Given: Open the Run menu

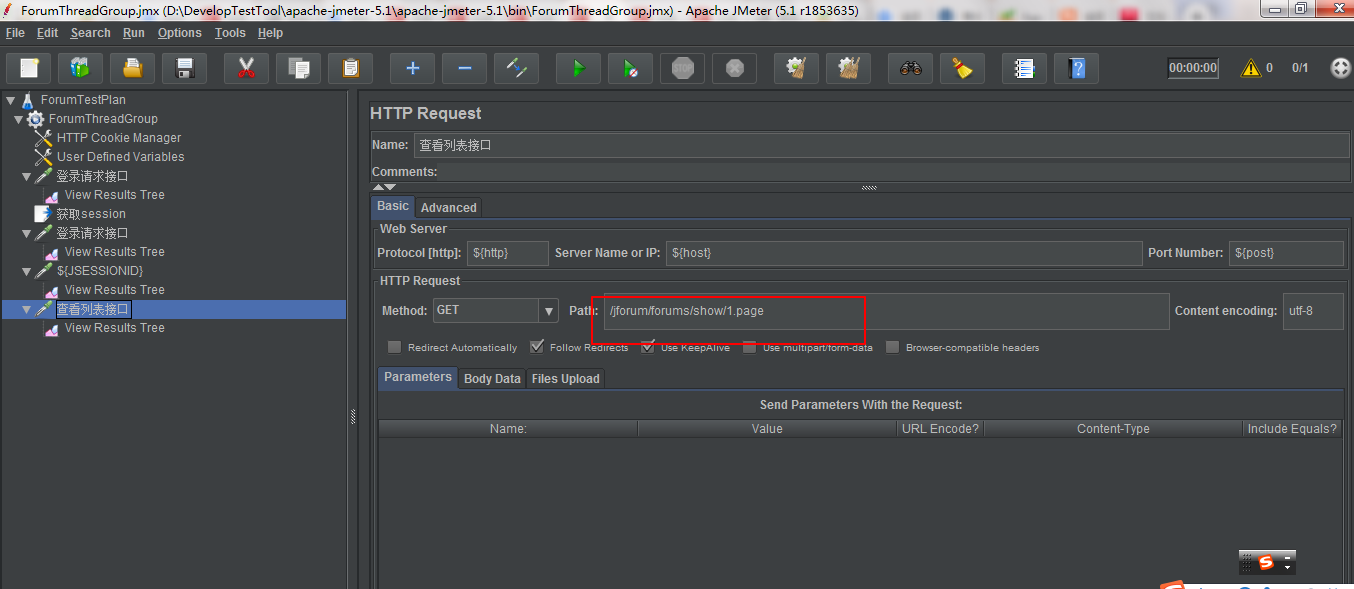Looking at the screenshot, I should (134, 33).
